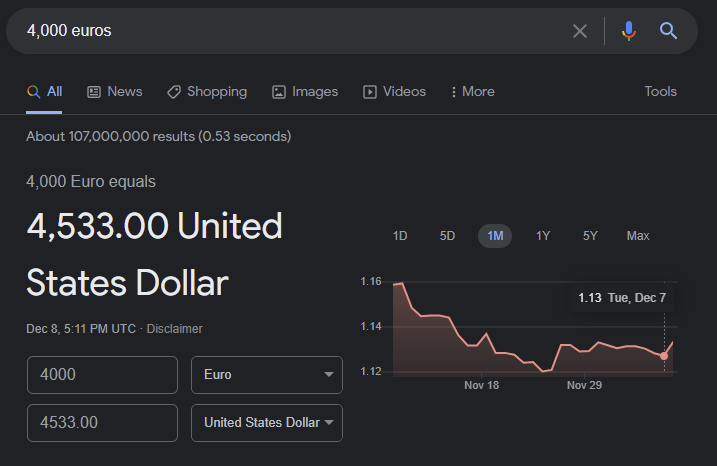
Task: Click the Dec 7 chart data point
Action: pyautogui.click(x=664, y=355)
